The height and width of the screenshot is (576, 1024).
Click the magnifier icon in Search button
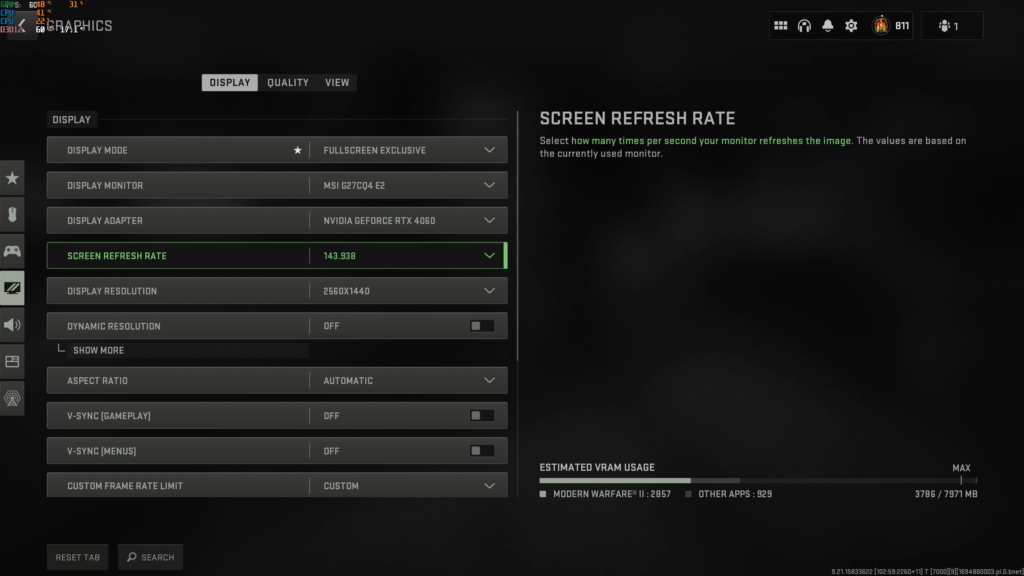point(132,557)
